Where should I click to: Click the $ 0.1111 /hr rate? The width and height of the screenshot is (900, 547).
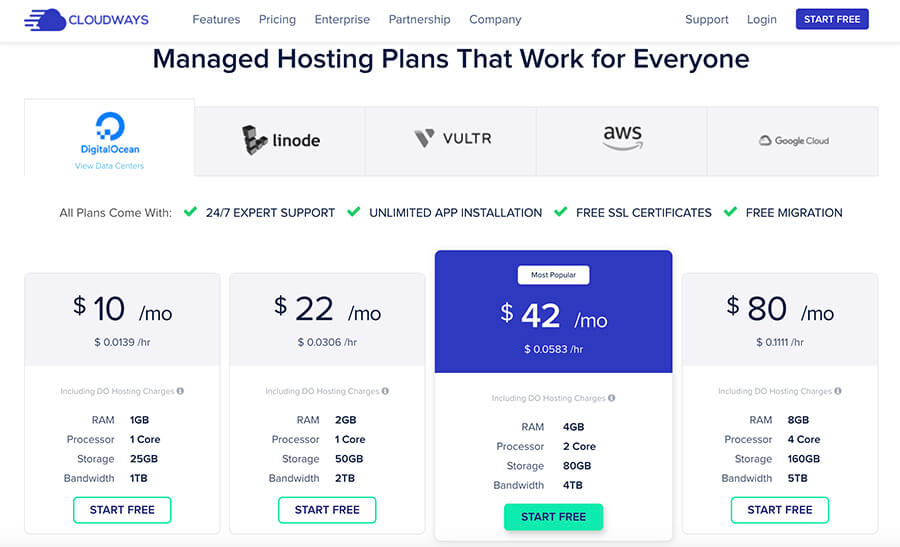coord(779,342)
